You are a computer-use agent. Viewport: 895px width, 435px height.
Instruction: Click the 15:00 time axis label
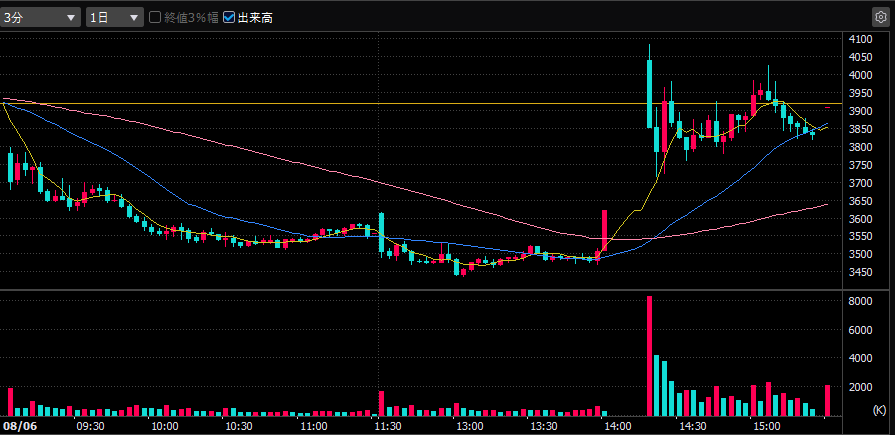(768, 426)
